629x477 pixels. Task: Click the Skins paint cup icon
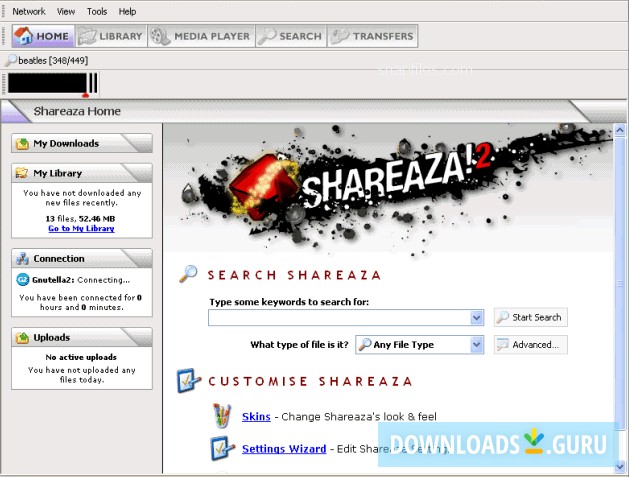click(222, 416)
